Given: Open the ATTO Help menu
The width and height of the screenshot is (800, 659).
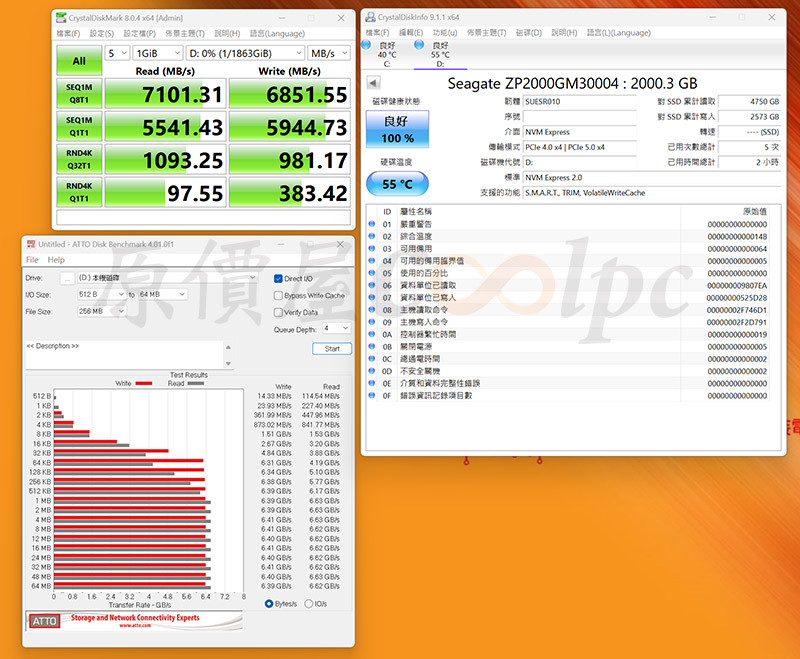Looking at the screenshot, I should coord(56,260).
